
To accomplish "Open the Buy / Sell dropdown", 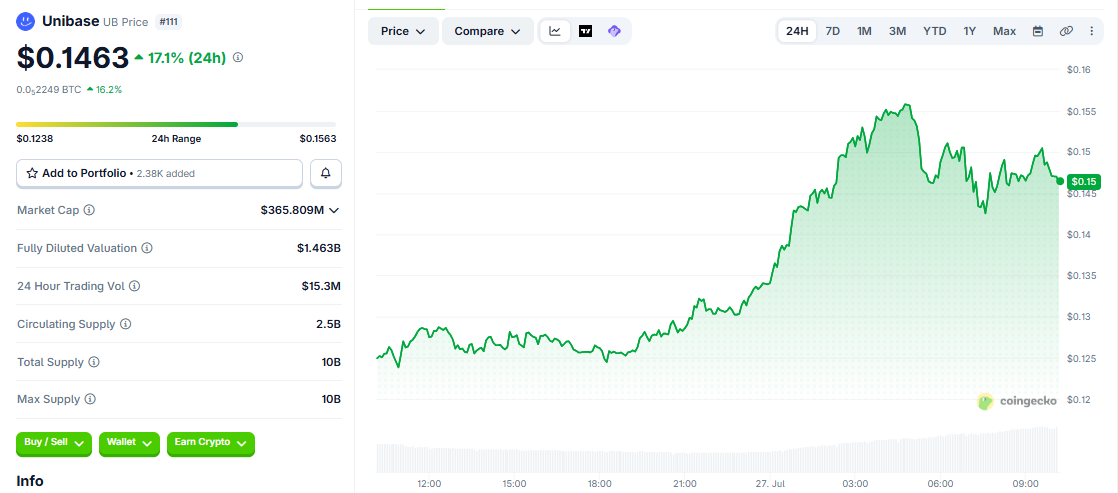I will coord(54,443).
